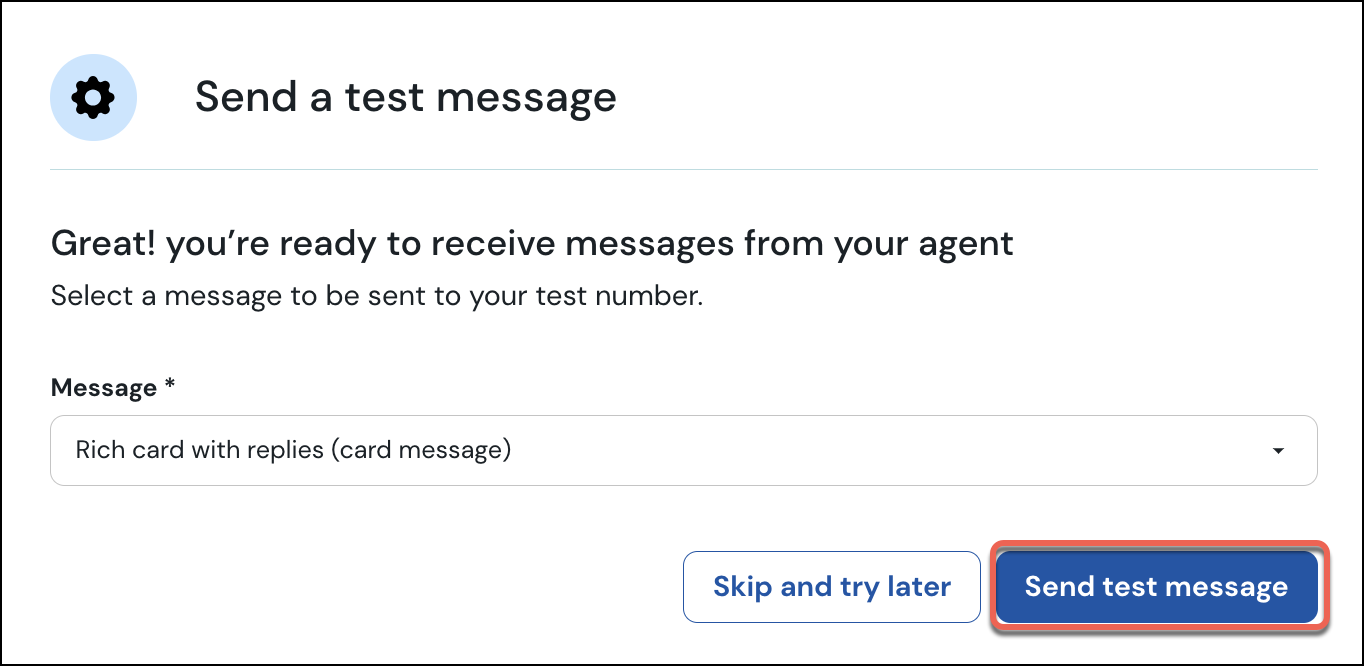Open the settings icon beside the dialog title
The image size is (1364, 666).
[93, 97]
